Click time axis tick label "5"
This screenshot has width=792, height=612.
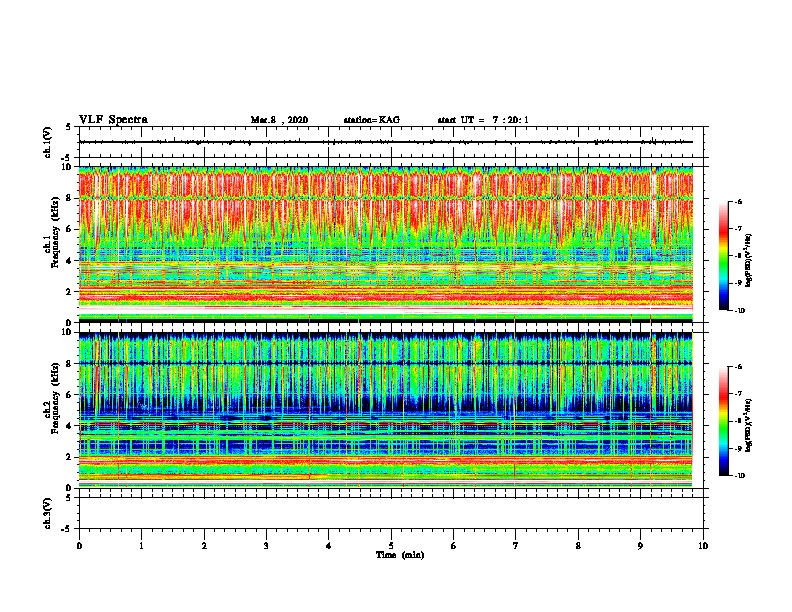point(391,546)
